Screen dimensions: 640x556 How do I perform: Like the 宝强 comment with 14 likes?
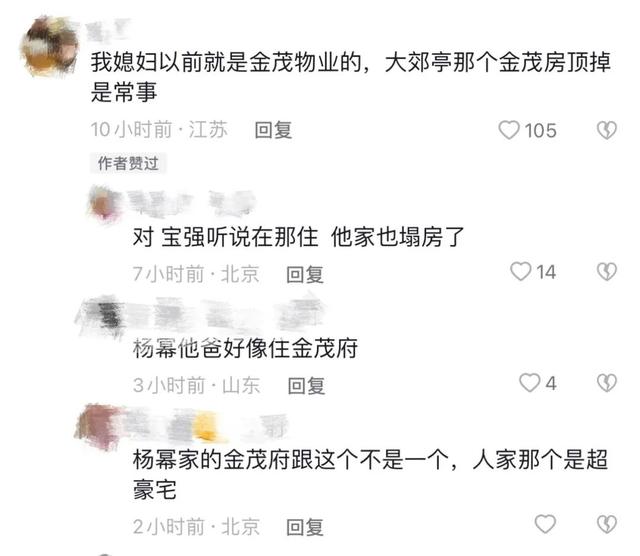(520, 272)
